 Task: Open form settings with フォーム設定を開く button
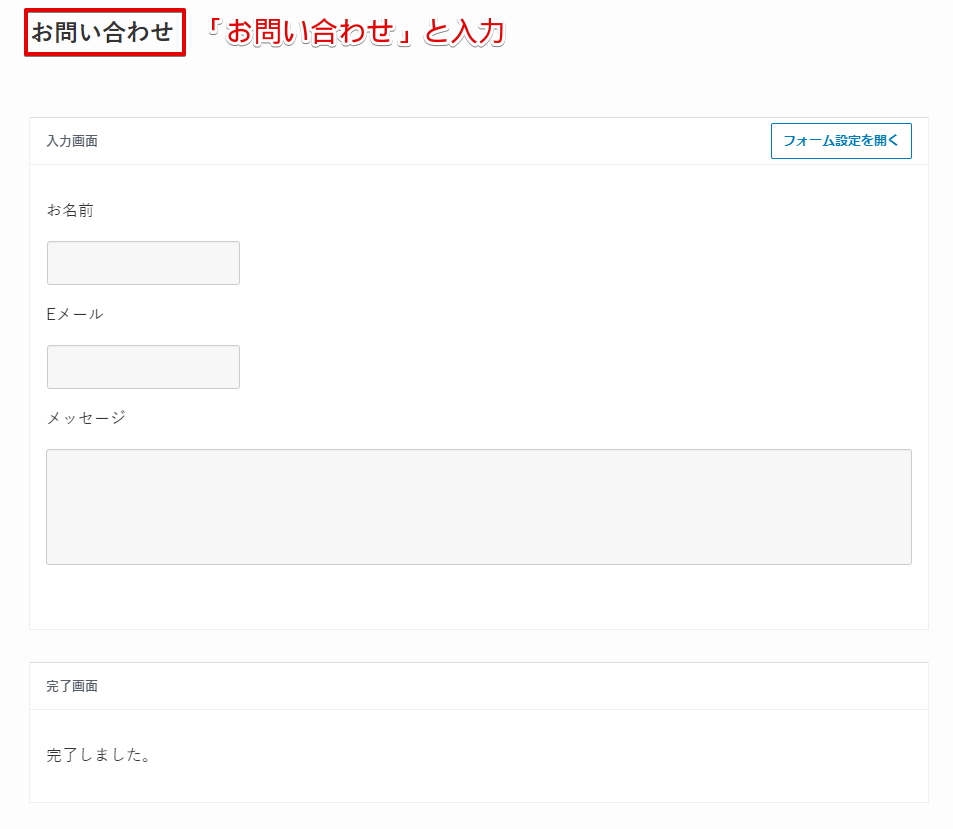[x=841, y=141]
